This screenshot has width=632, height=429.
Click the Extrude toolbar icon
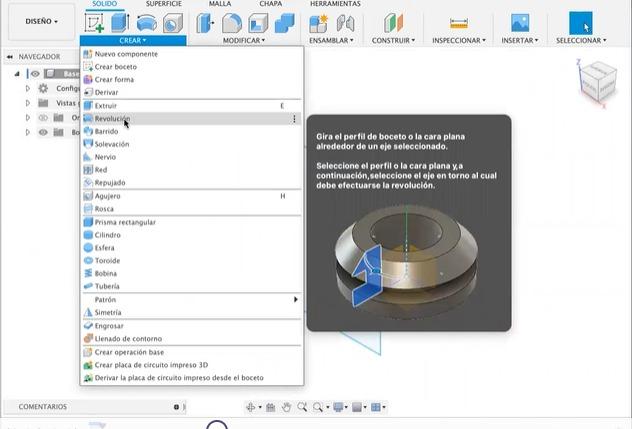pyautogui.click(x=120, y=23)
